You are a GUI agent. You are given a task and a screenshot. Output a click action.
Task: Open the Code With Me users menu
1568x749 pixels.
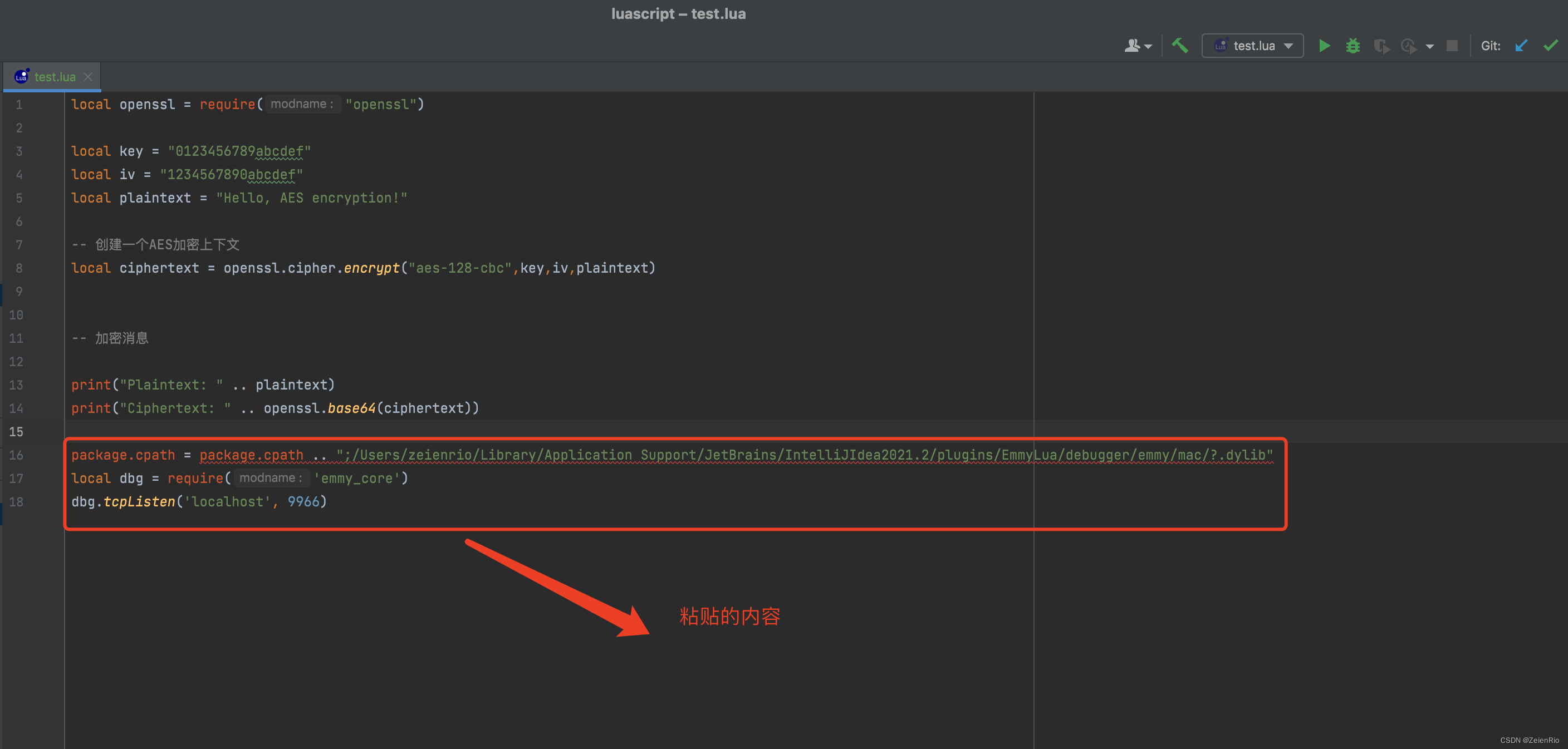tap(1137, 46)
